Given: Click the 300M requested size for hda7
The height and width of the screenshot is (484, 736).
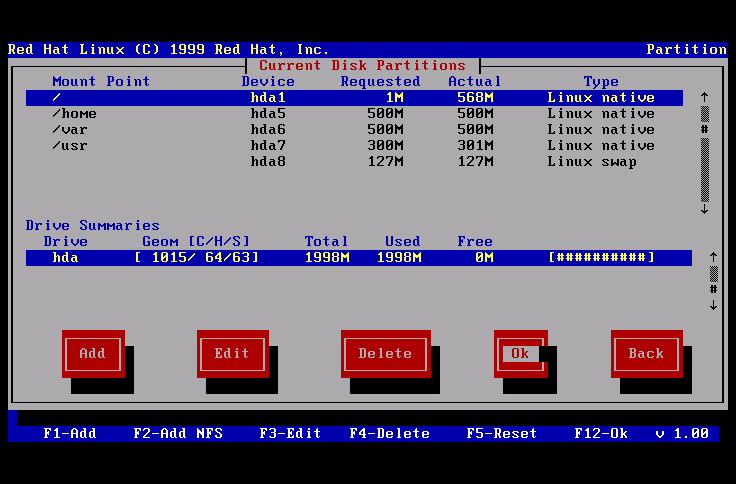Looking at the screenshot, I should click(x=385, y=146).
